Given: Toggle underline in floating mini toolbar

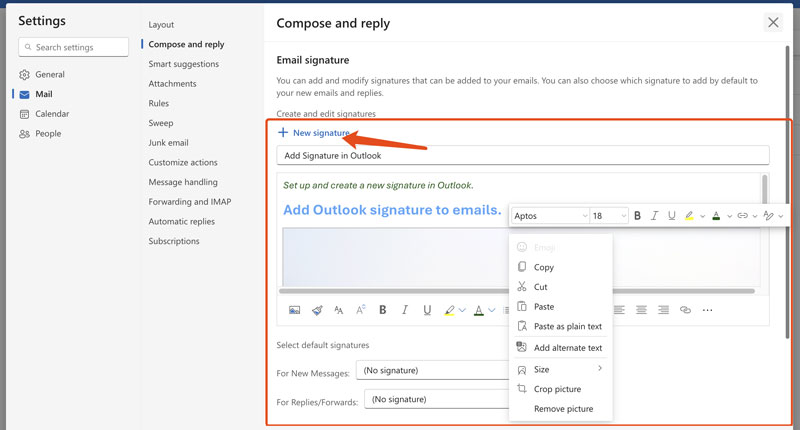Looking at the screenshot, I should pyautogui.click(x=671, y=216).
